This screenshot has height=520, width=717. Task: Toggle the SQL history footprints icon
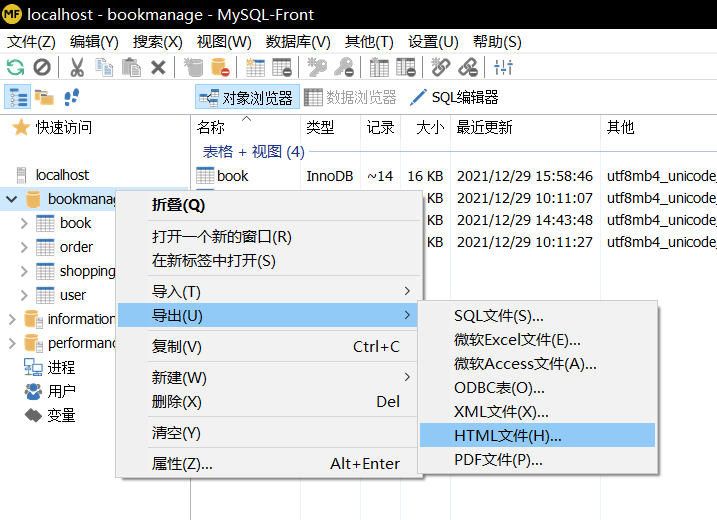(71, 97)
